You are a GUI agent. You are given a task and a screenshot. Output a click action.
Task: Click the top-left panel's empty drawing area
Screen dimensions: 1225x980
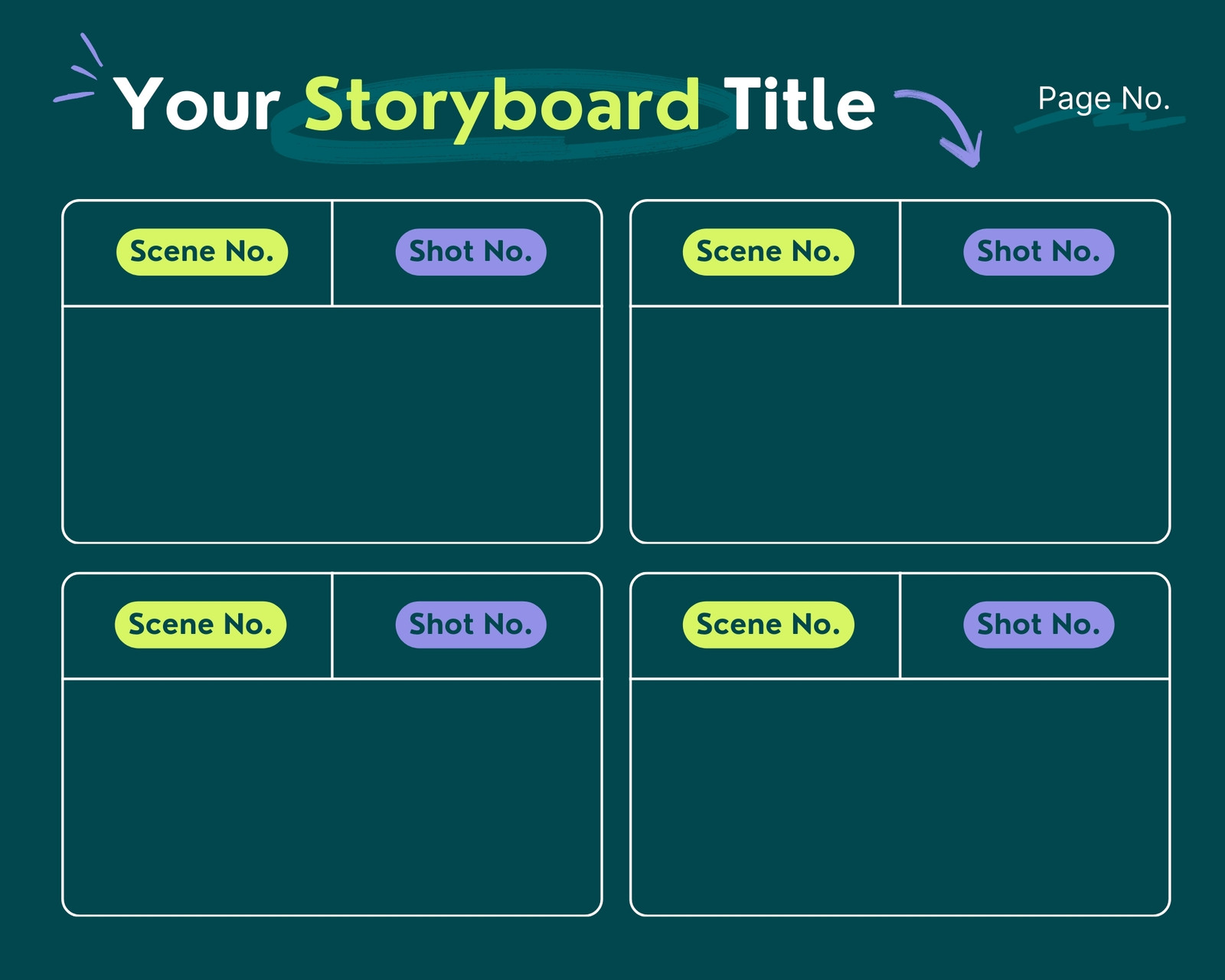pyautogui.click(x=332, y=425)
